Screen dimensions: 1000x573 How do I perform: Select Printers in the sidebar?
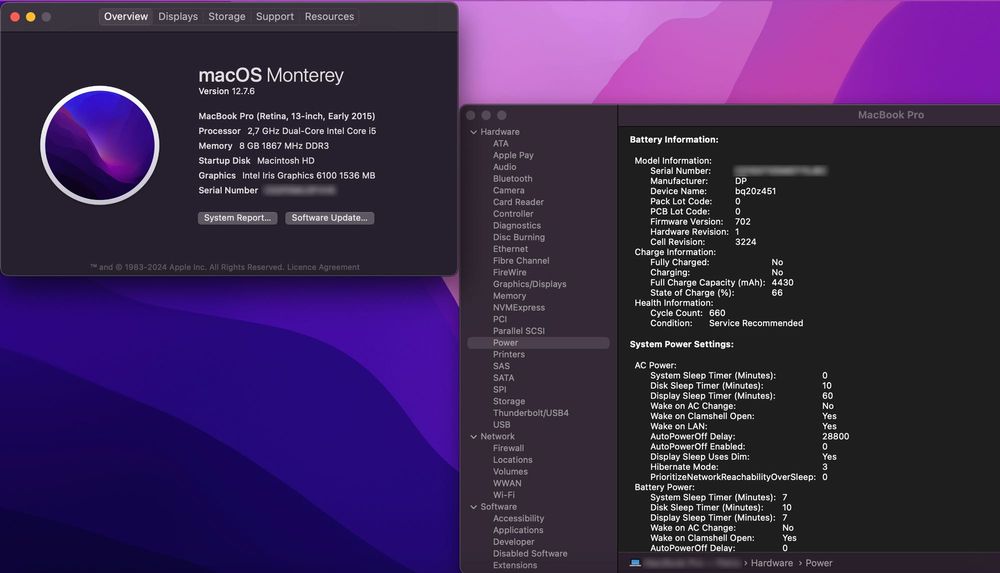[509, 355]
